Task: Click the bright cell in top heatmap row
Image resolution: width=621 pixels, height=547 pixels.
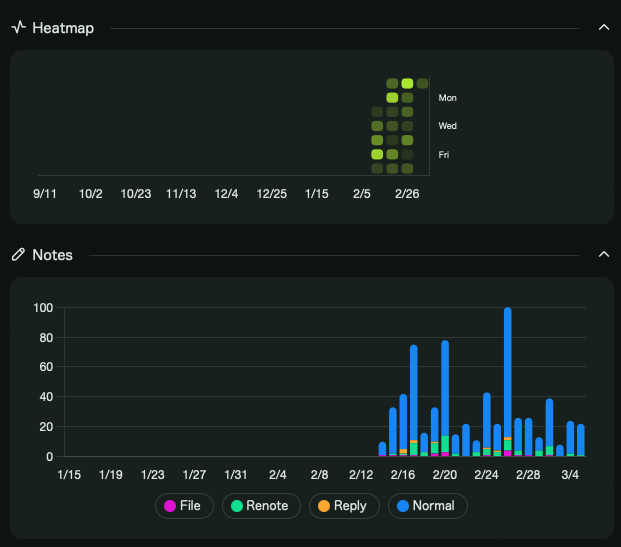Action: pyautogui.click(x=407, y=83)
